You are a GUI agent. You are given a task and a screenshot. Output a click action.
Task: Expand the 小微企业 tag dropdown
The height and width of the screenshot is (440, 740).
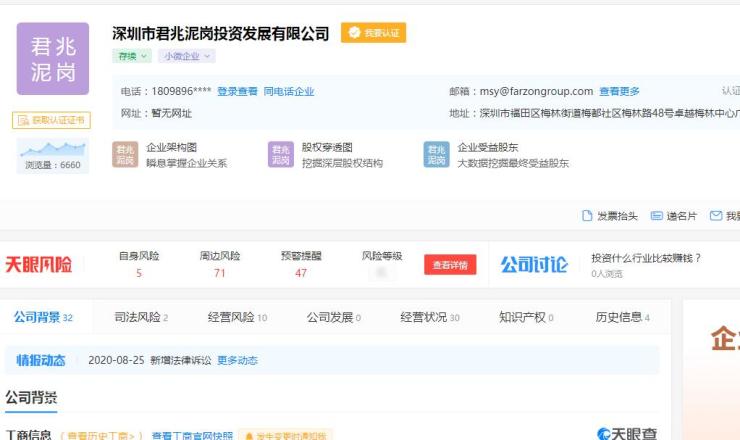pyautogui.click(x=186, y=56)
